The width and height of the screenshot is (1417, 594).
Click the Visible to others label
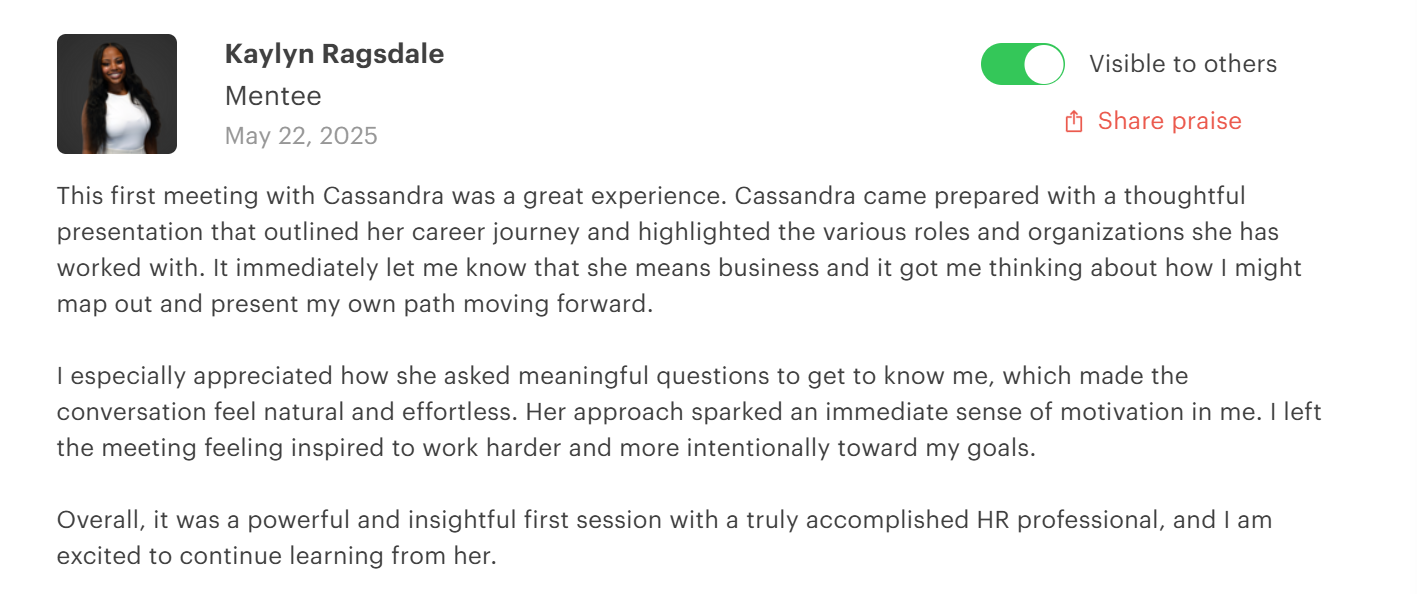coord(1183,64)
